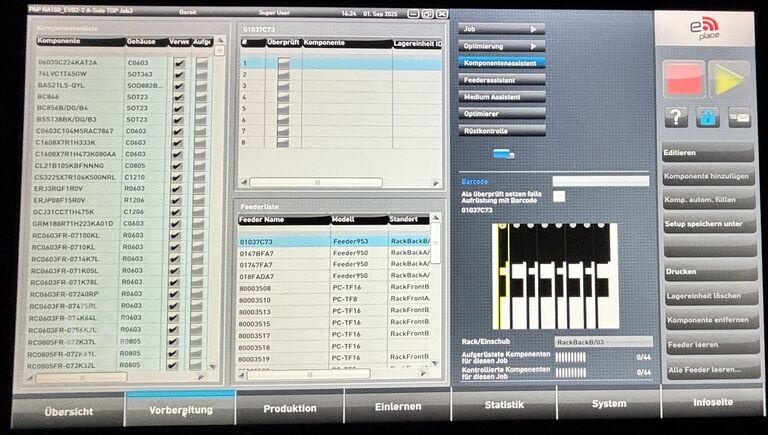Click the restore window icon in title bar
Image resolution: width=768 pixels, height=435 pixels.
coord(427,13)
